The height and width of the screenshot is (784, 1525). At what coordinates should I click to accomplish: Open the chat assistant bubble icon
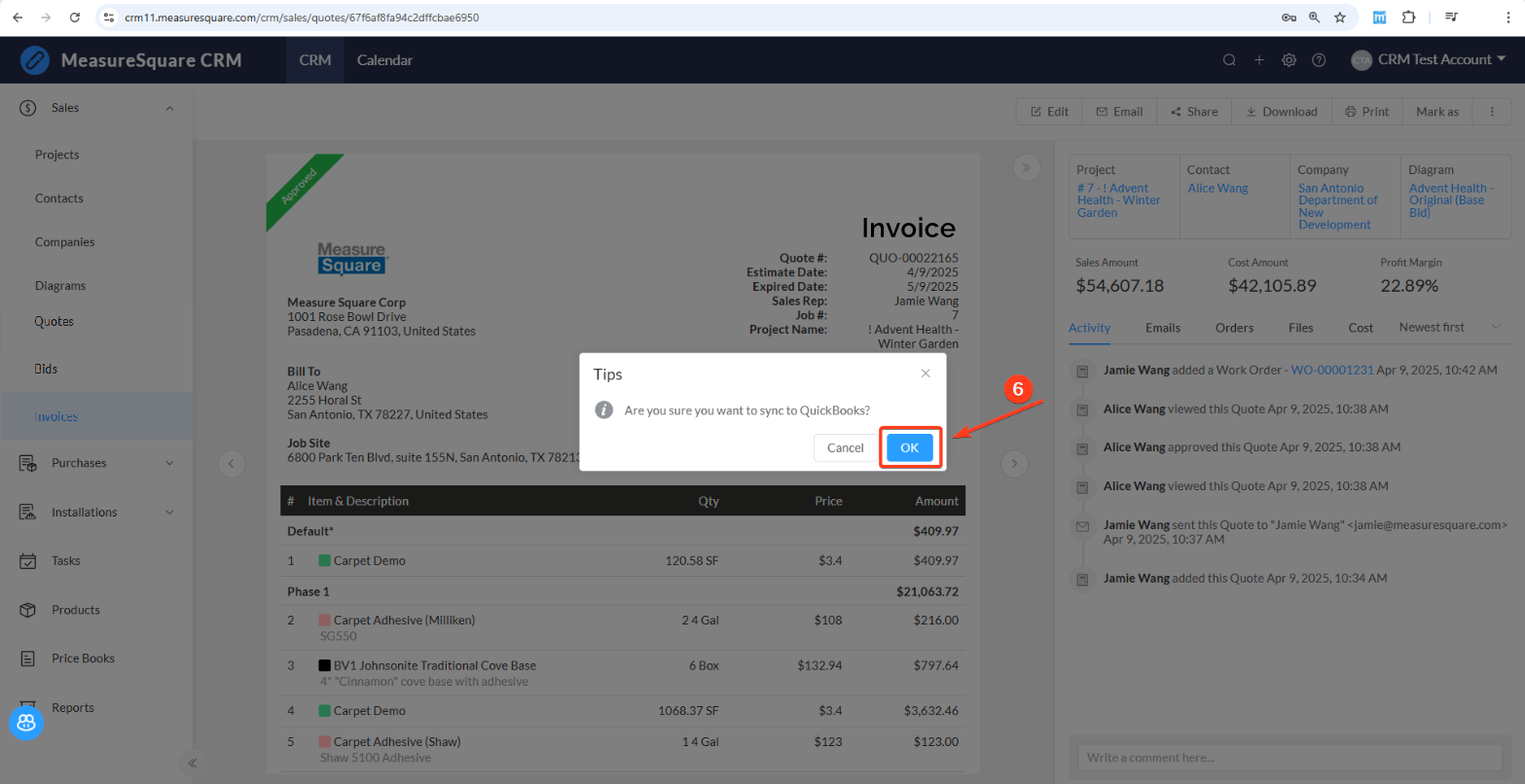click(26, 723)
